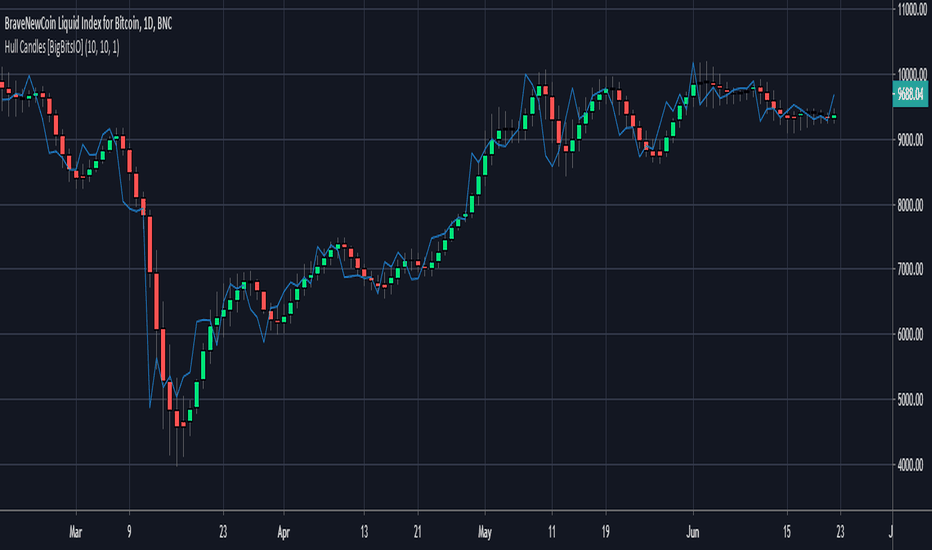Click the Apr date label on time axis
This screenshot has height=550, width=932.
[x=284, y=532]
